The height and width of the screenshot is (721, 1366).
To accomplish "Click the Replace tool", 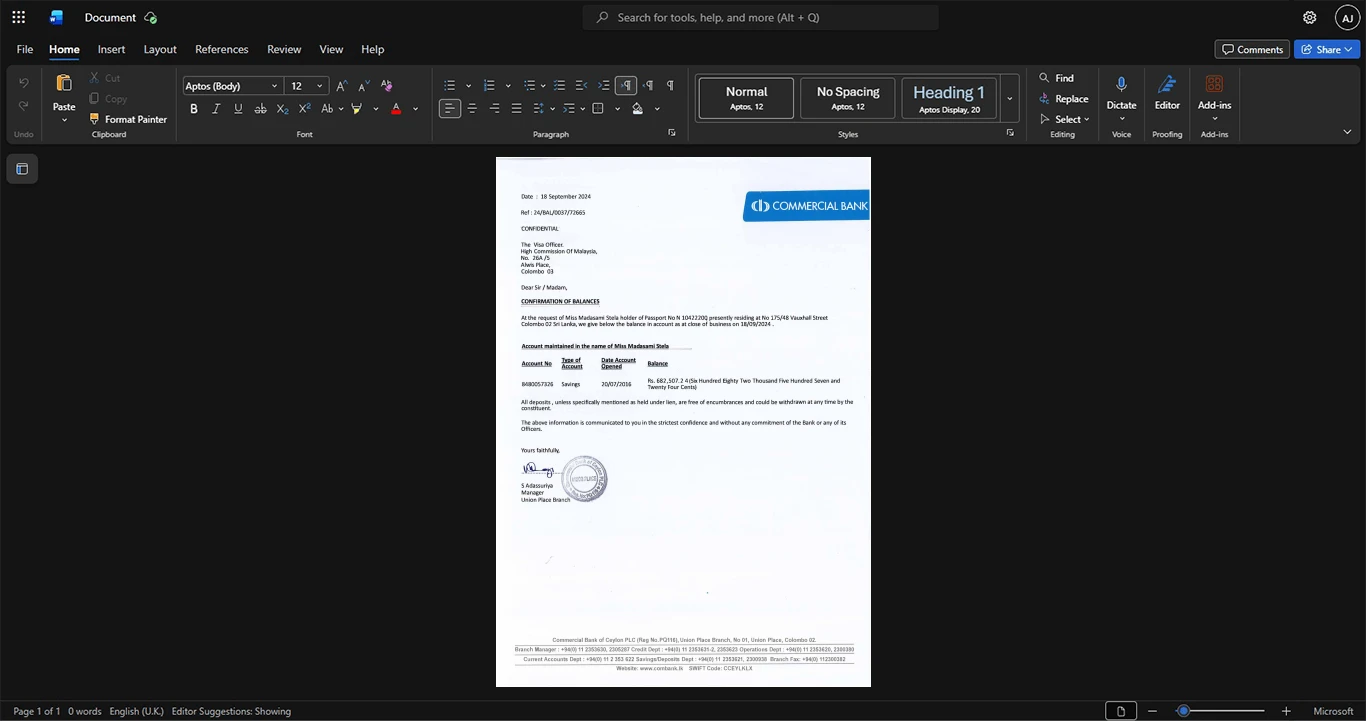I will click(x=1063, y=99).
